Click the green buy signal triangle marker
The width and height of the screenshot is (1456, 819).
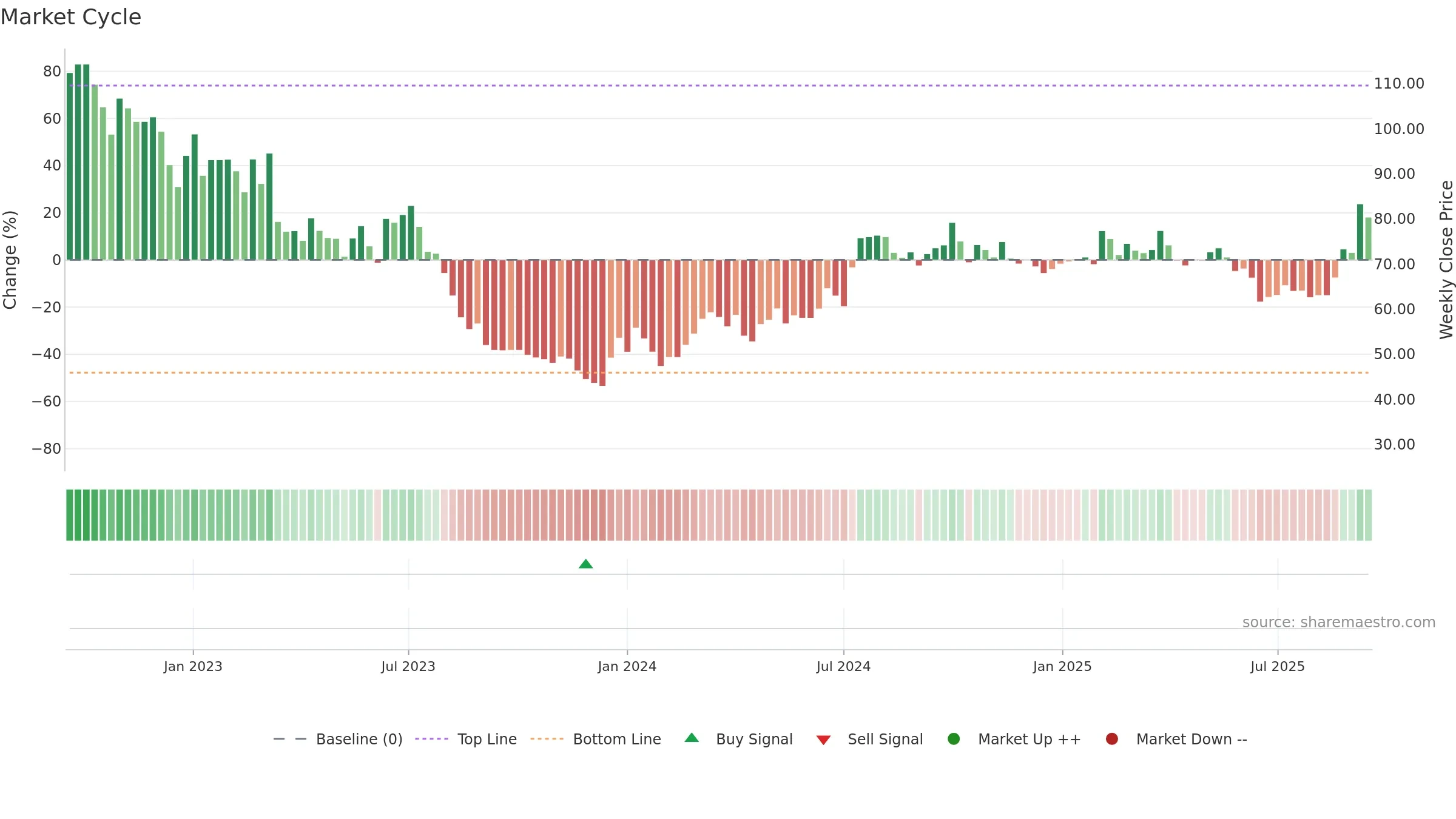click(585, 564)
